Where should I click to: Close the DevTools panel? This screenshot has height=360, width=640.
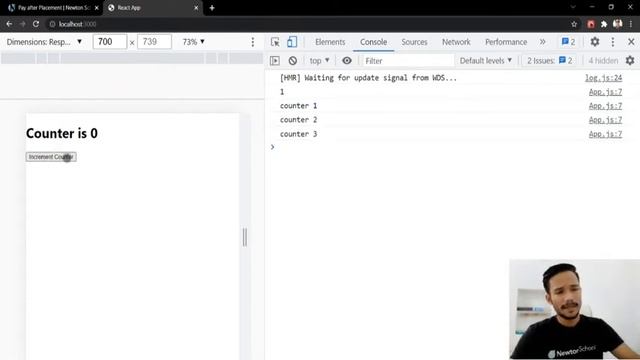tap(631, 42)
